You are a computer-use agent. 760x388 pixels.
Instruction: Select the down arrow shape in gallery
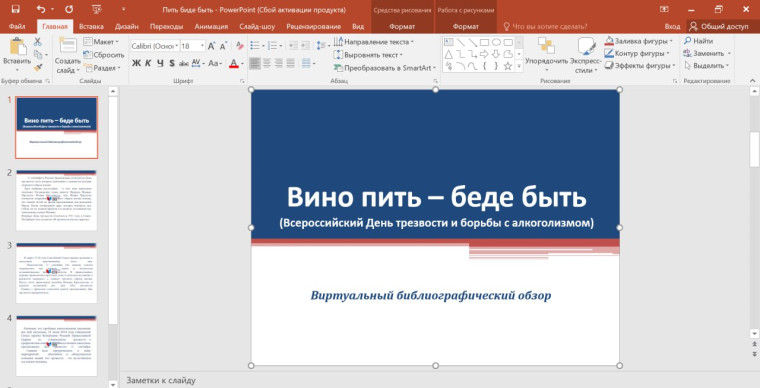coord(496,54)
